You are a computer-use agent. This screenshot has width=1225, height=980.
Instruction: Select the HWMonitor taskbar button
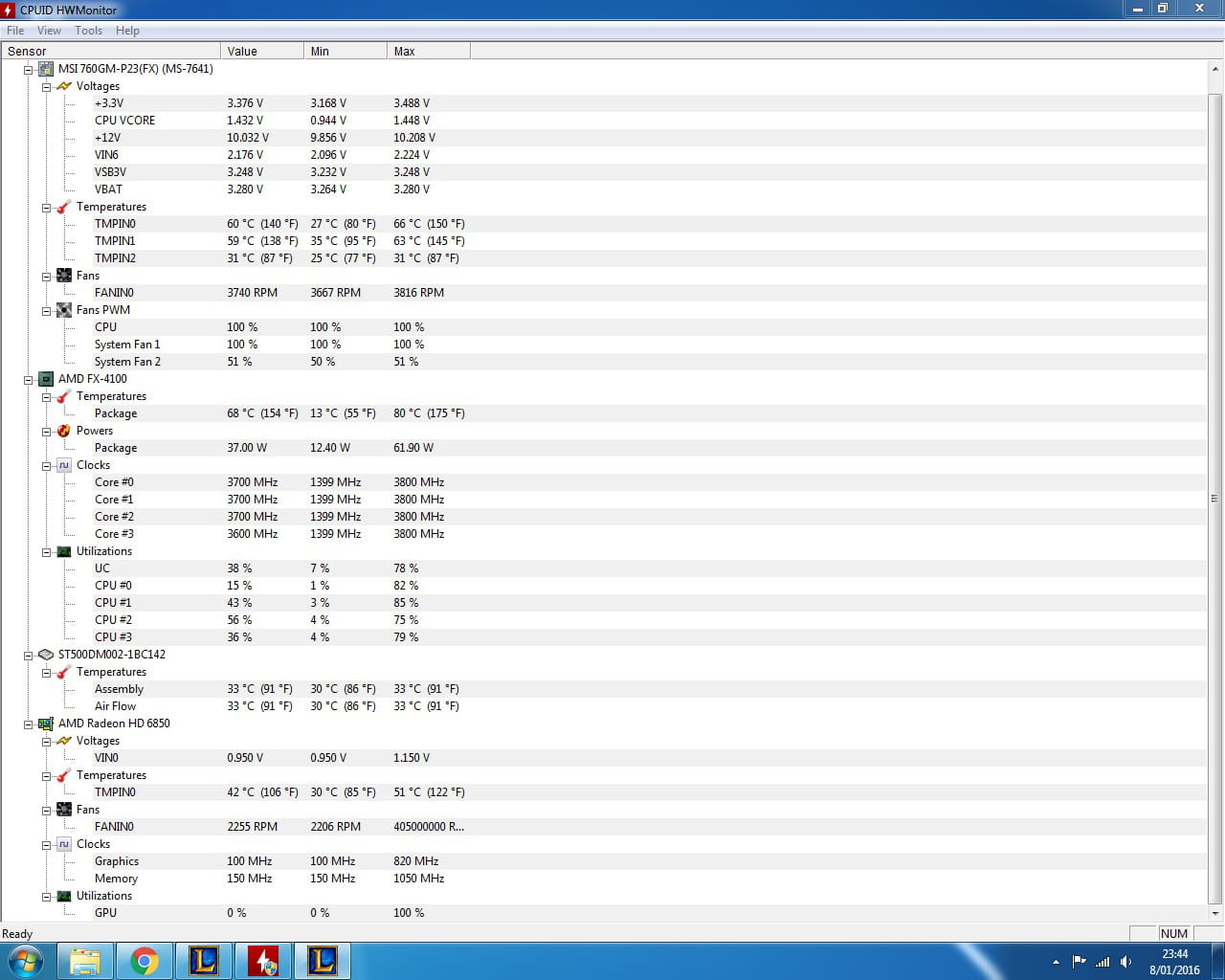[263, 961]
